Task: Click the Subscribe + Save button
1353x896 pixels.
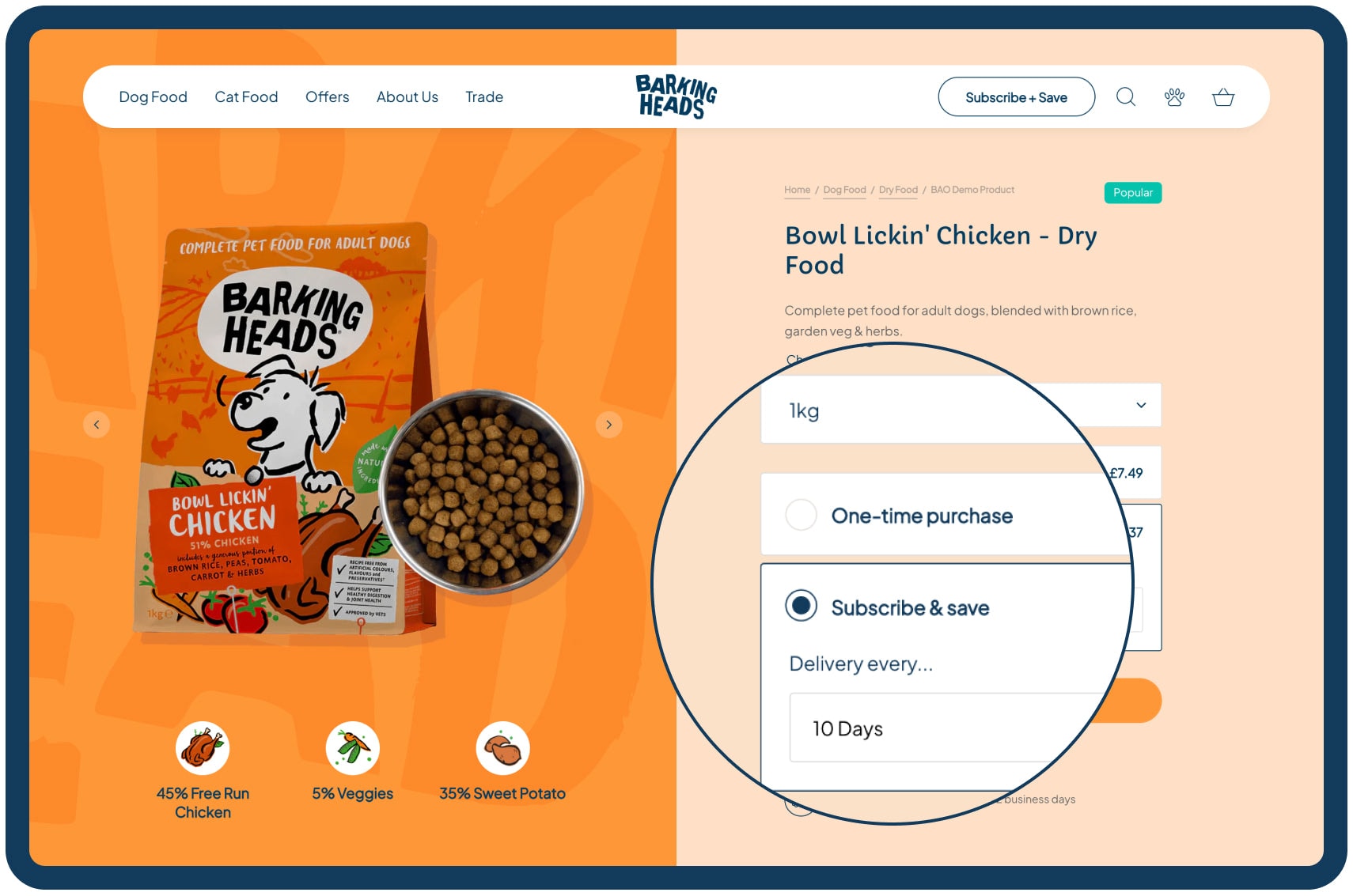Action: point(1016,97)
